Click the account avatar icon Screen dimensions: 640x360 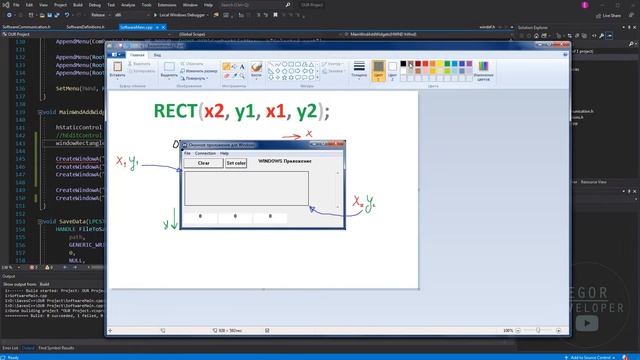(x=585, y=5)
